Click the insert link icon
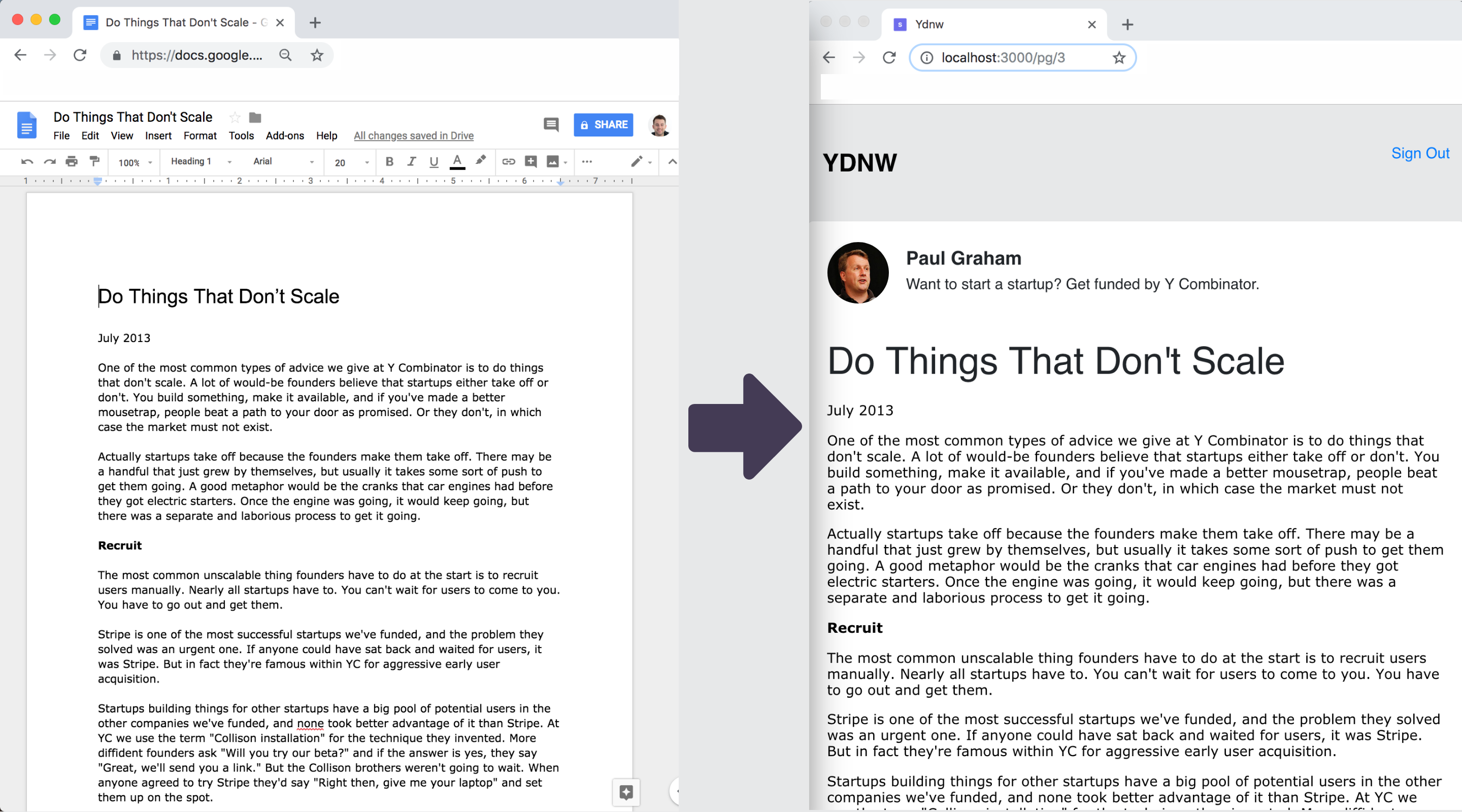1462x812 pixels. [x=508, y=162]
